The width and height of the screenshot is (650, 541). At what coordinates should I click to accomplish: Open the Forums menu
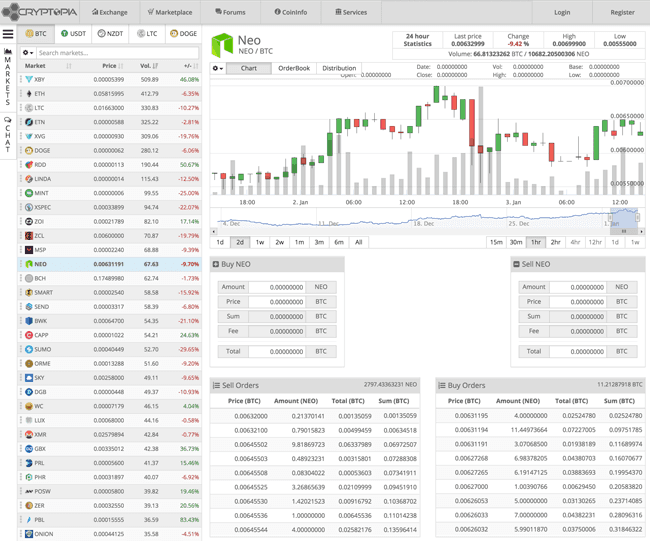point(230,12)
